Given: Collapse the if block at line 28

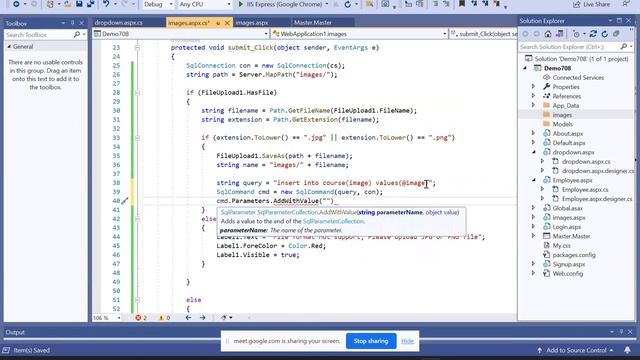Looking at the screenshot, I should (137, 93).
